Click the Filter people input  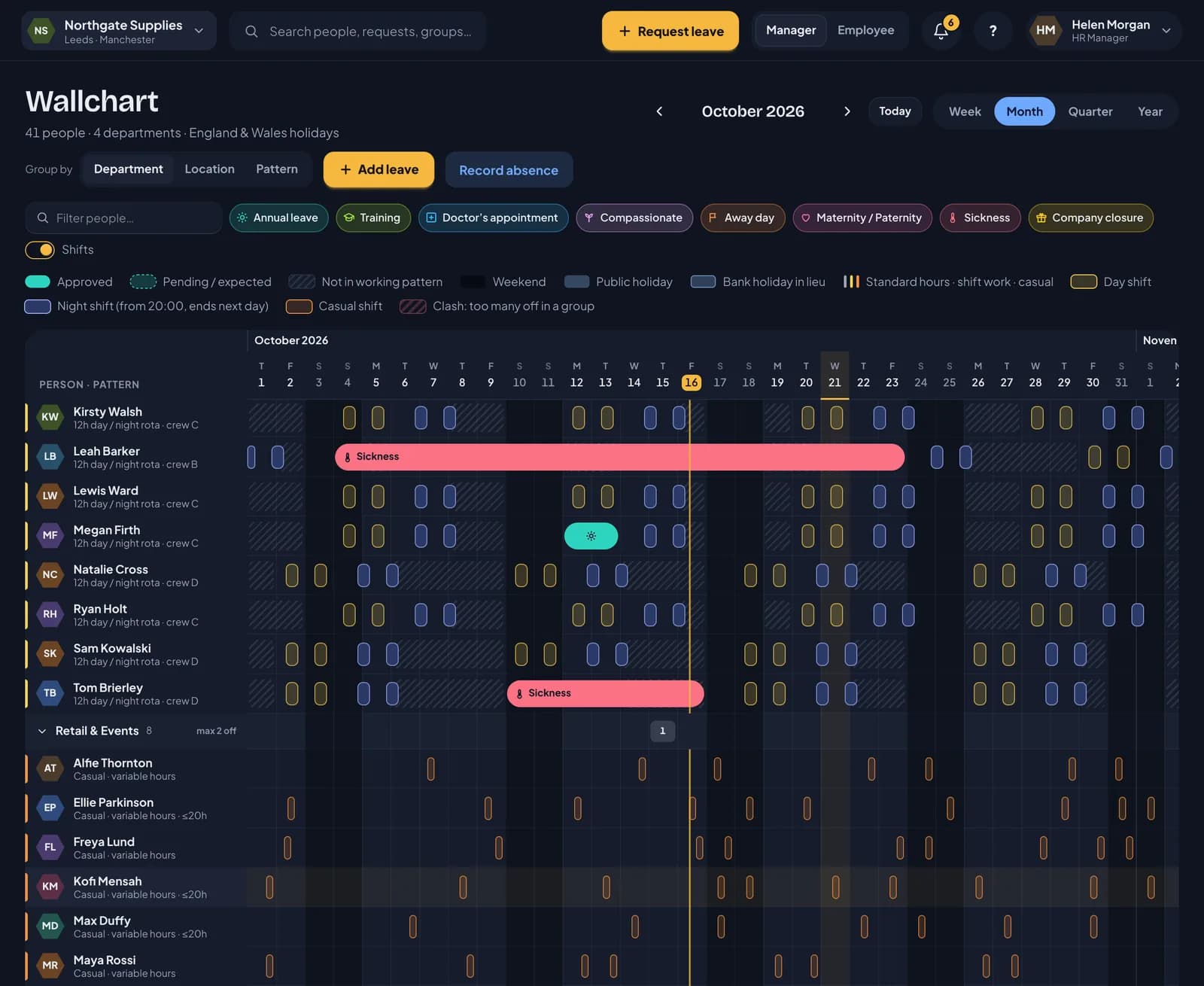124,218
